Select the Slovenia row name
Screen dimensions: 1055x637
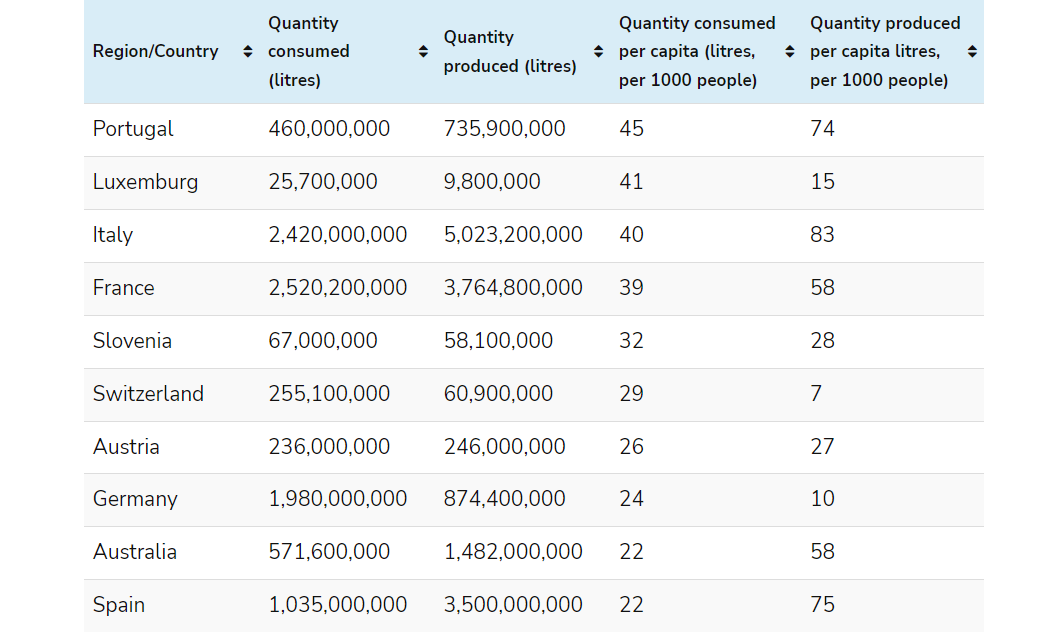[x=133, y=341]
